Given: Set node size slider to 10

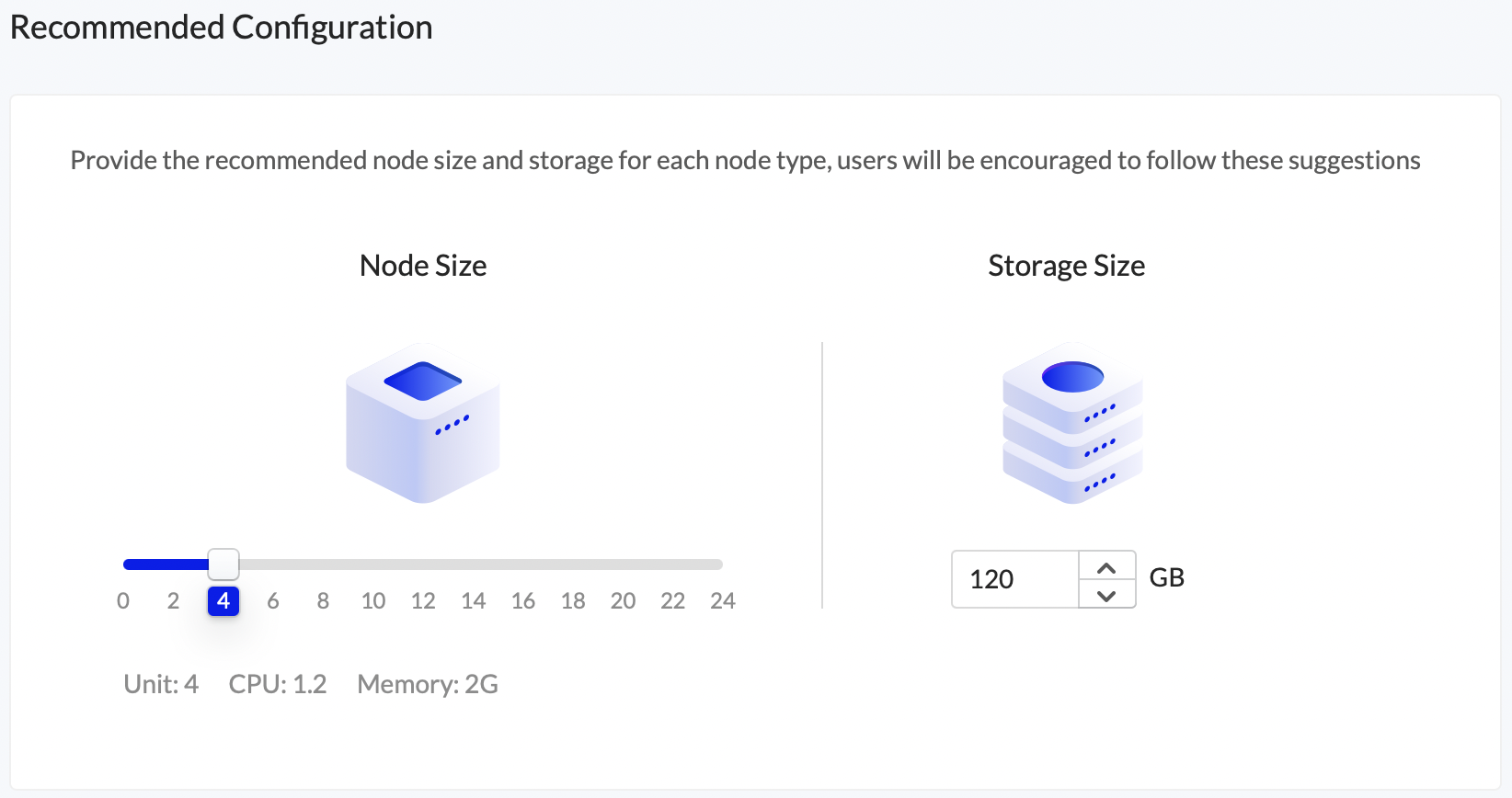Looking at the screenshot, I should [373, 601].
